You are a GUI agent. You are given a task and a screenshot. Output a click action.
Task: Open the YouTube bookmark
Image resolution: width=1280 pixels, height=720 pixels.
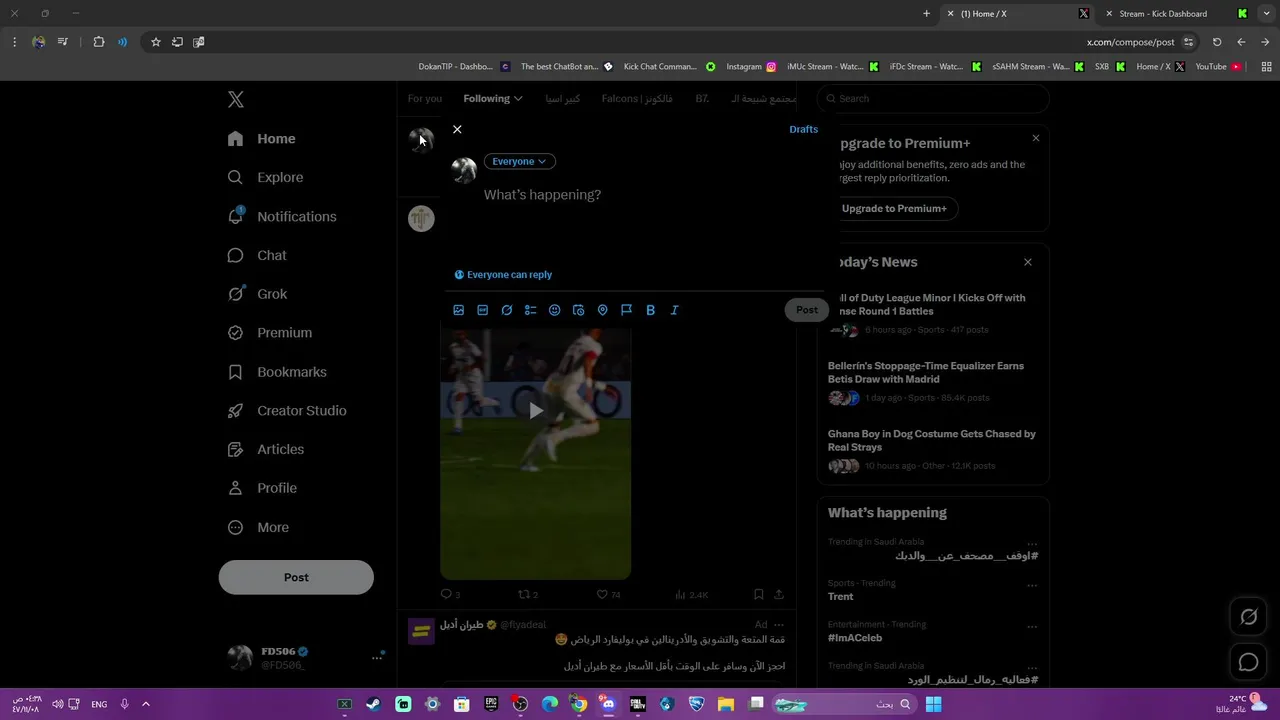coord(1218,67)
